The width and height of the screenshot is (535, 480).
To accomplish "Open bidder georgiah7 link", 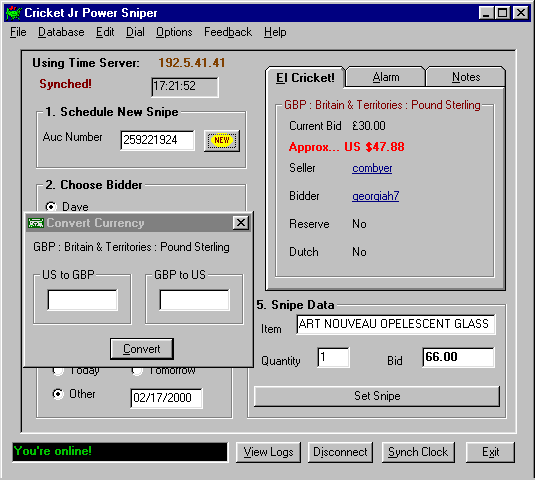I will click(375, 196).
